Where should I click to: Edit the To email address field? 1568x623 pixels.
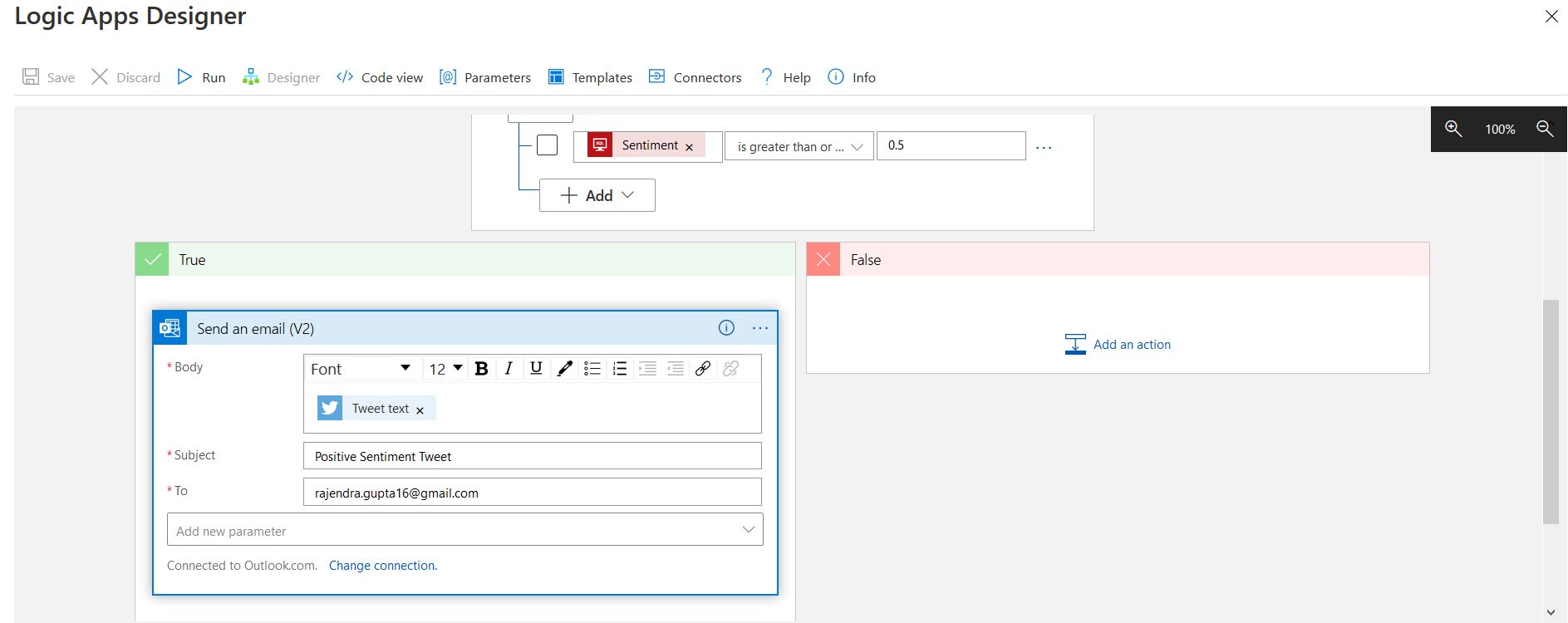pos(533,492)
